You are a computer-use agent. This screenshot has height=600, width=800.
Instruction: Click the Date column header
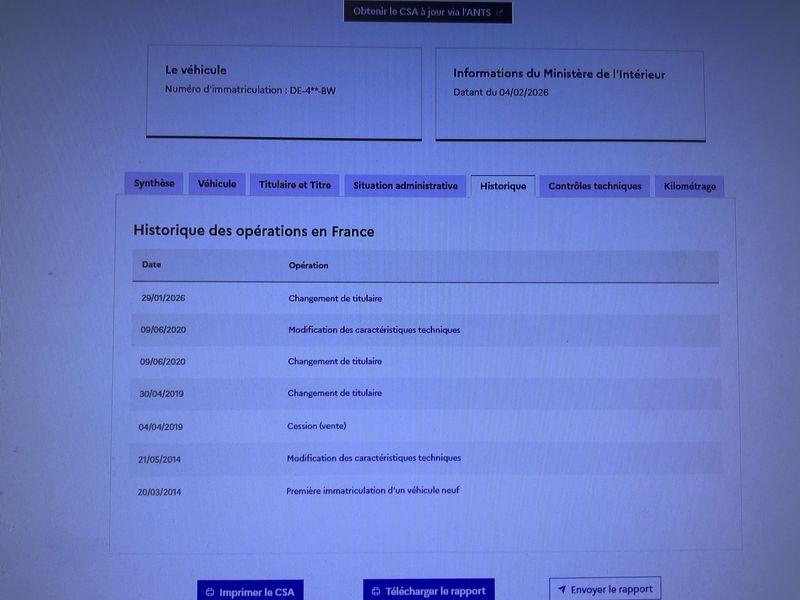(151, 265)
